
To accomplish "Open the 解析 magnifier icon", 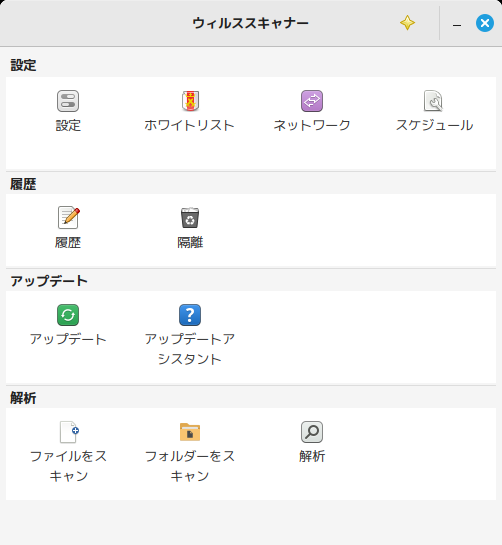I will (312, 432).
